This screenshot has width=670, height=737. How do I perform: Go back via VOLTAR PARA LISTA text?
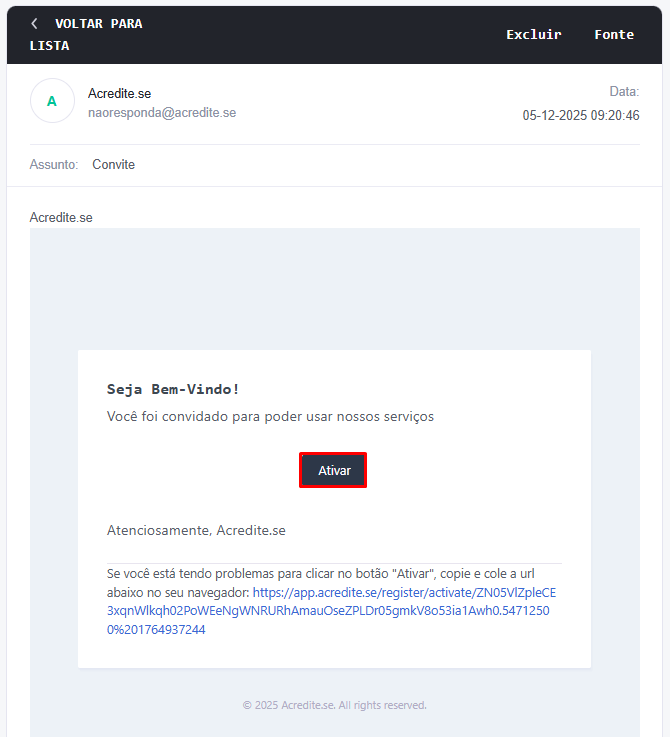(x=97, y=24)
